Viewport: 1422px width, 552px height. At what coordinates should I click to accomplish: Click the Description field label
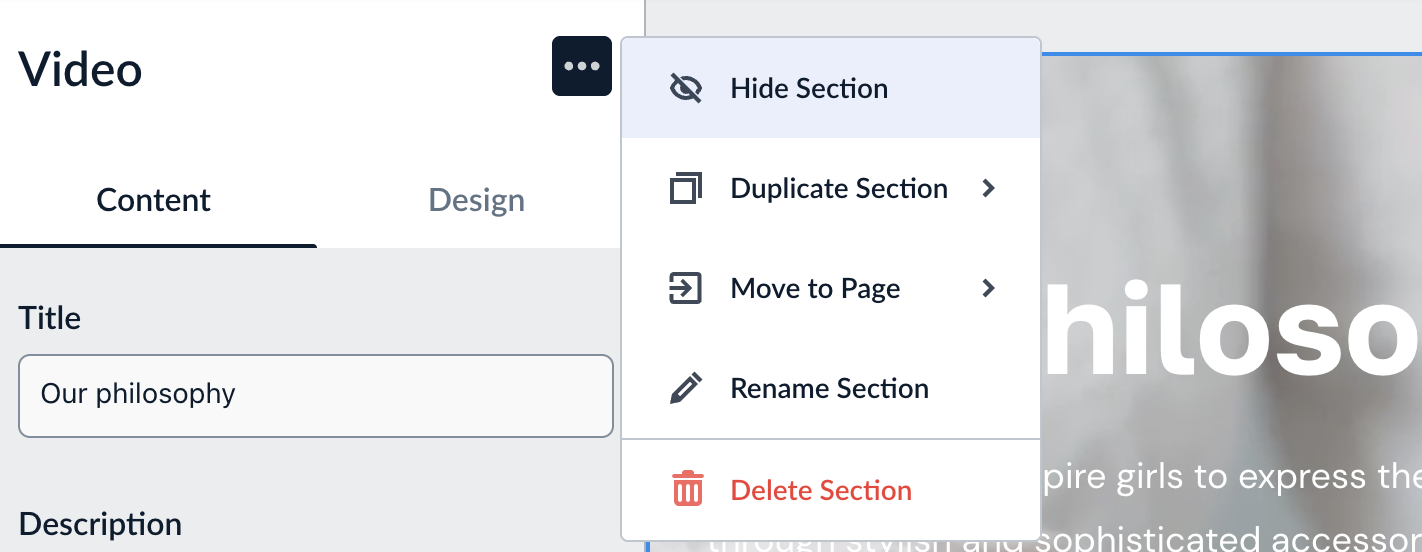click(x=100, y=524)
